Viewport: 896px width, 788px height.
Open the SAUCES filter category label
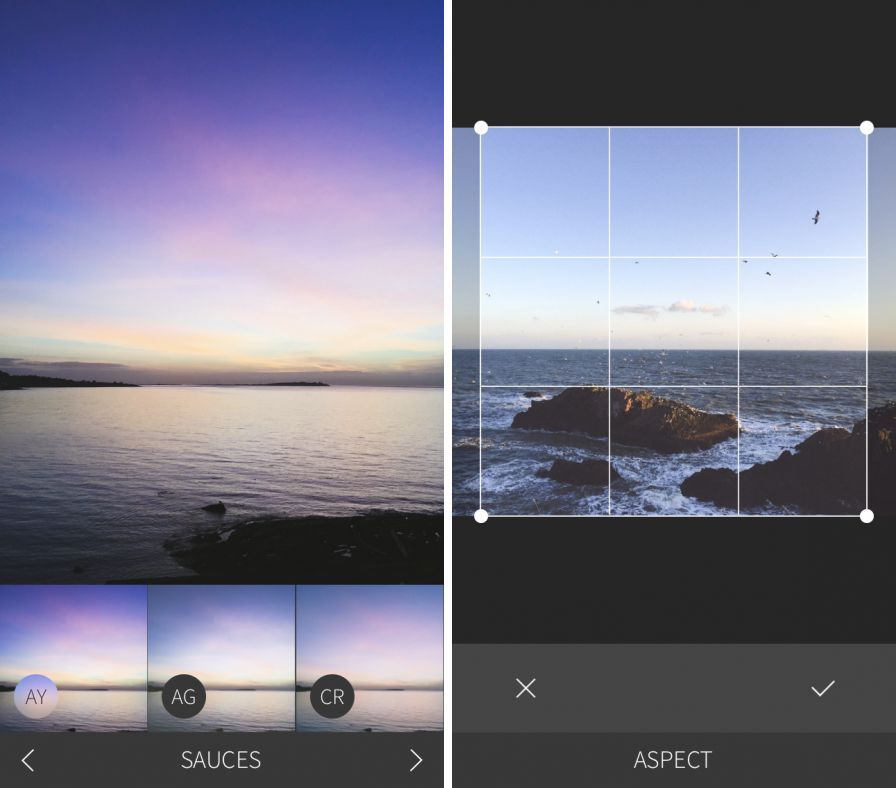(221, 760)
